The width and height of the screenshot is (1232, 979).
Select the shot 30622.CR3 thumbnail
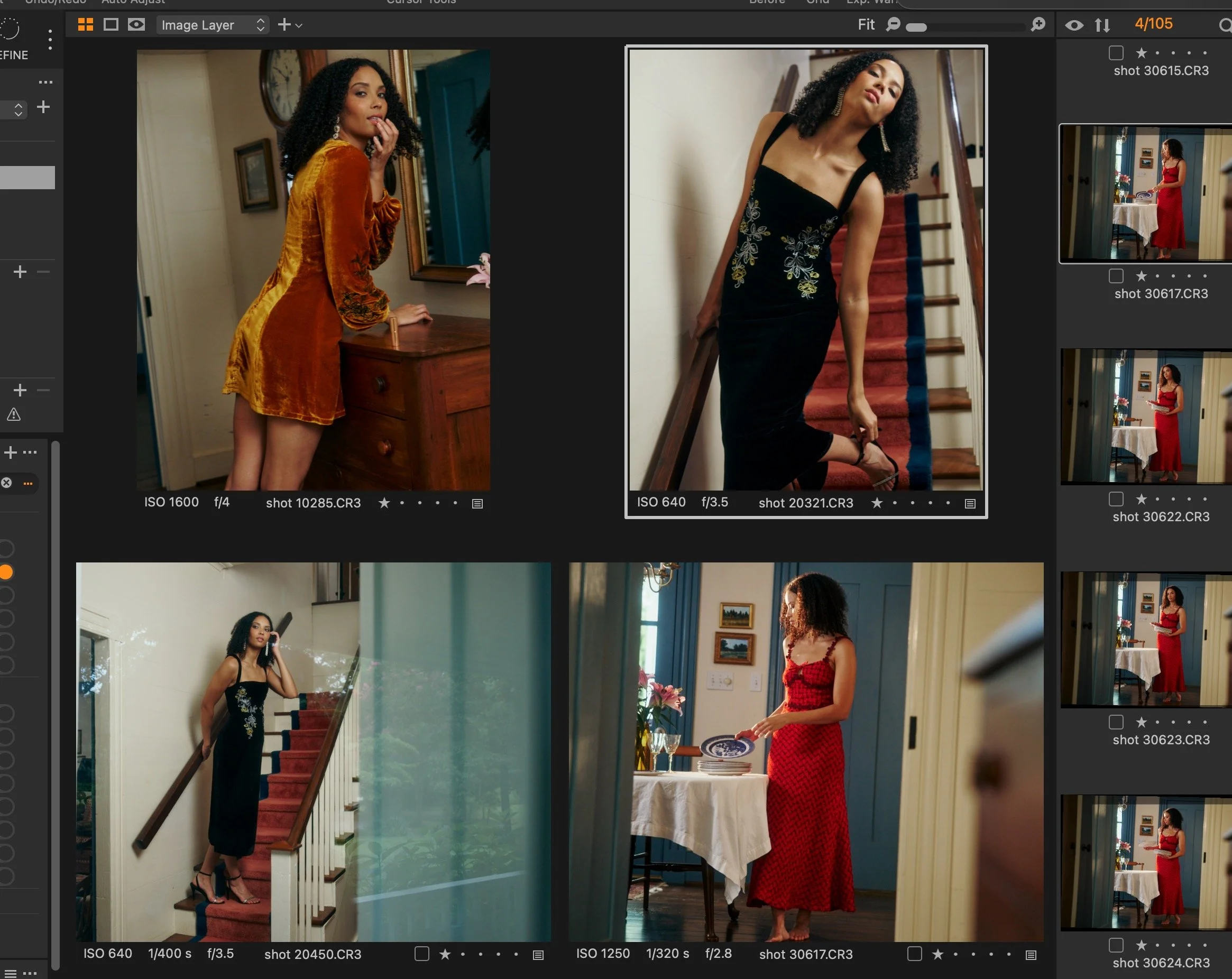tap(1146, 417)
